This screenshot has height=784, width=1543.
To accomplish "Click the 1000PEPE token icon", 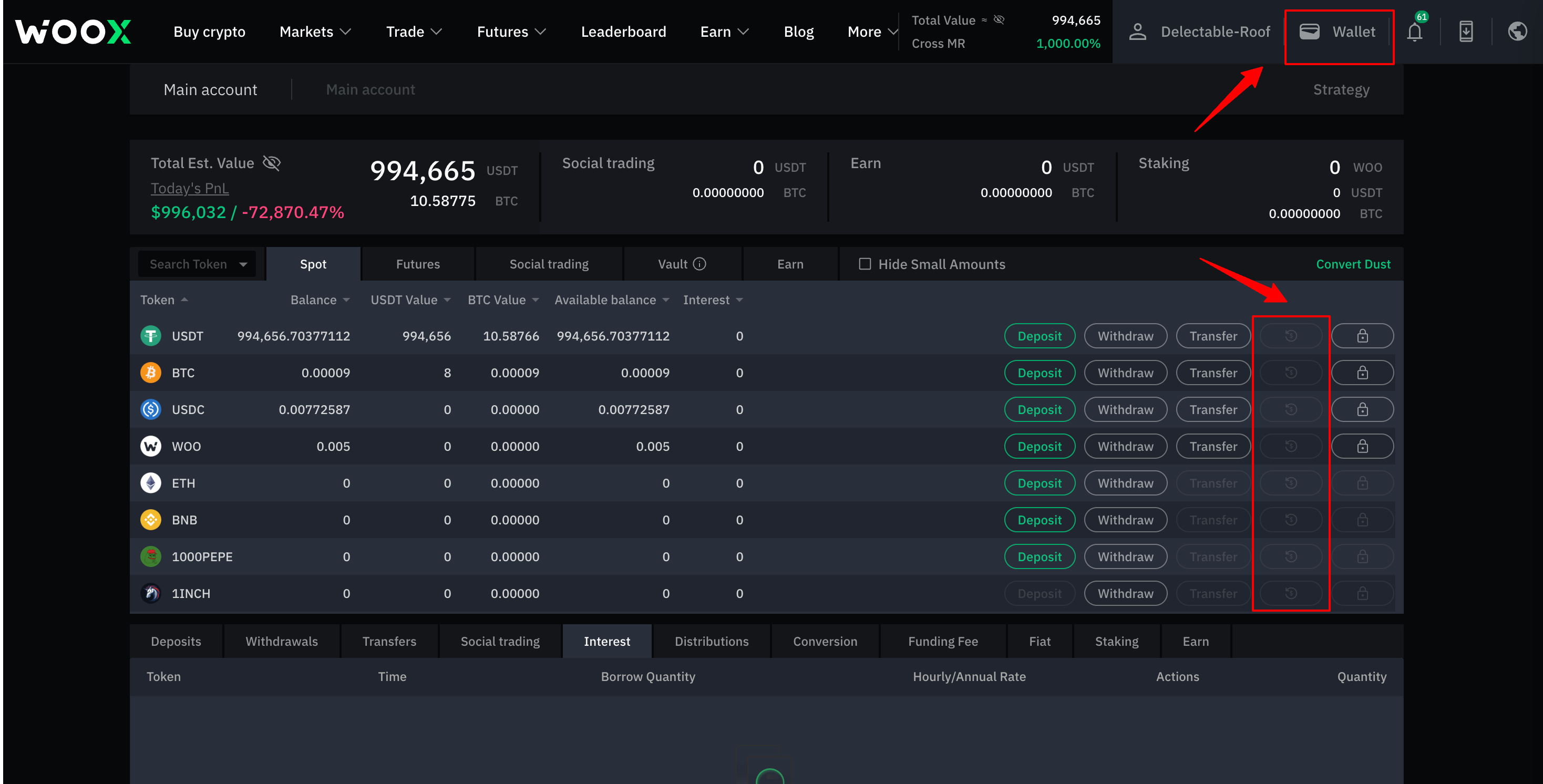I will pos(151,557).
